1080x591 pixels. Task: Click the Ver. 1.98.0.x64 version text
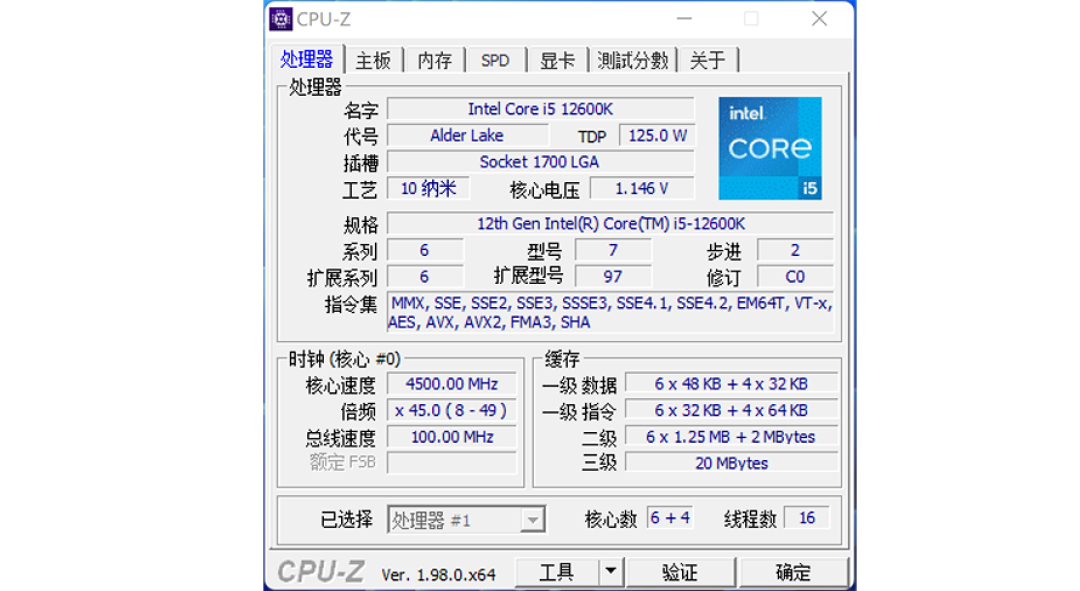(x=438, y=574)
